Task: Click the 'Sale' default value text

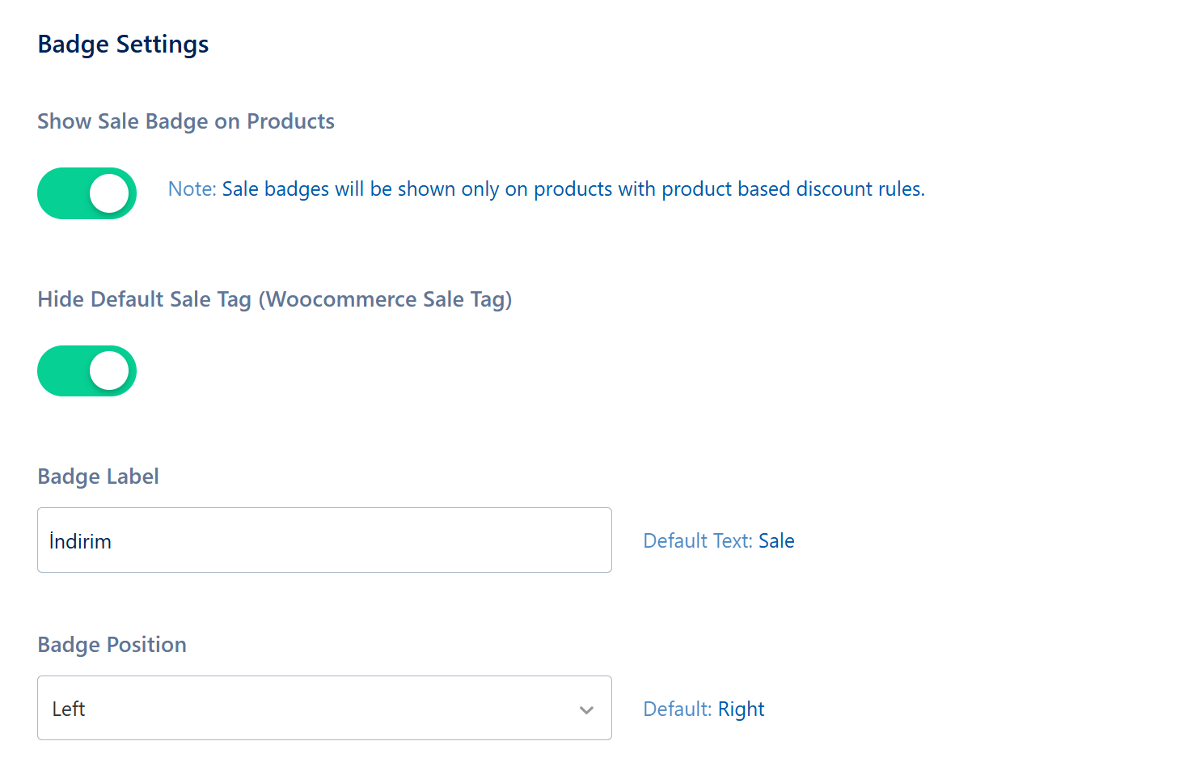Action: 776,541
